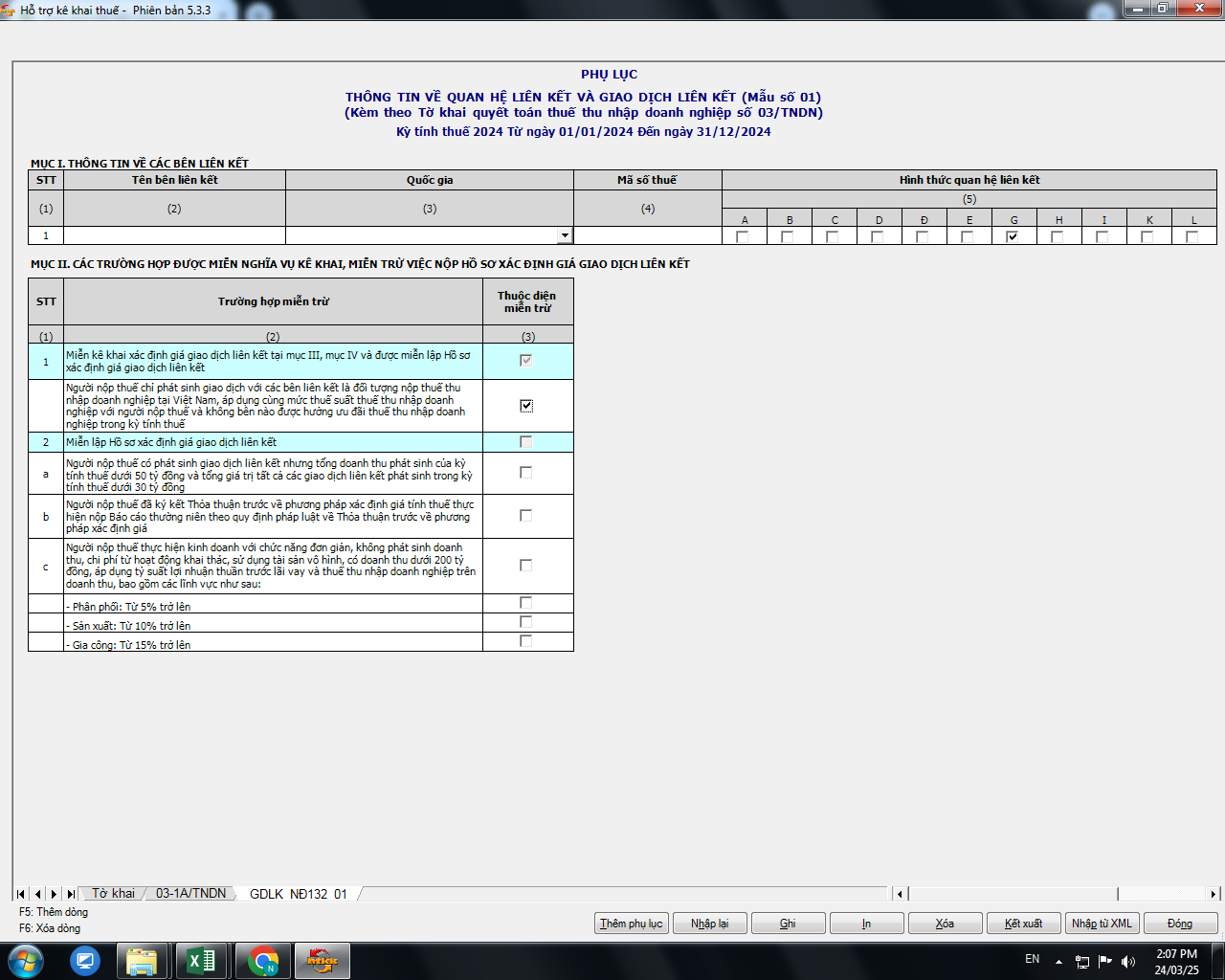Open File Explorer from the taskbar
Screen dimensions: 1225x980
pyautogui.click(x=142, y=960)
